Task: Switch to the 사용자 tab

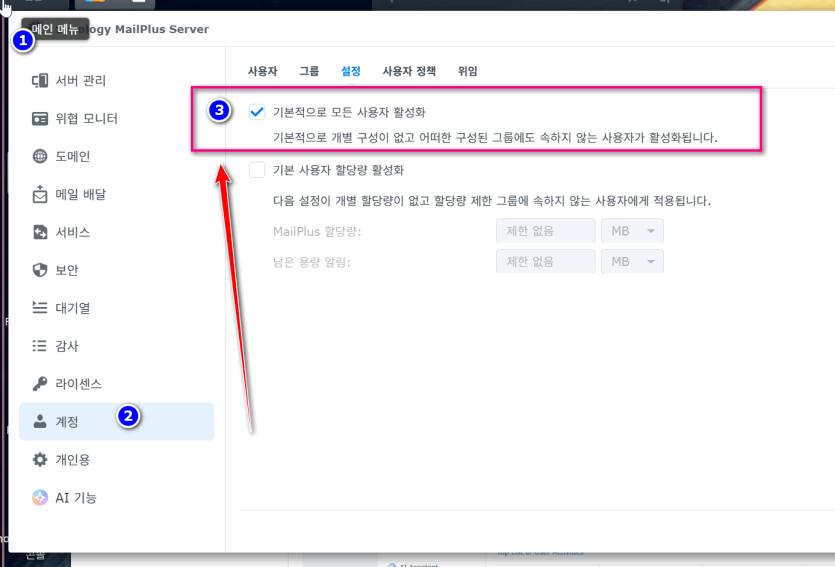Action: tap(263, 71)
